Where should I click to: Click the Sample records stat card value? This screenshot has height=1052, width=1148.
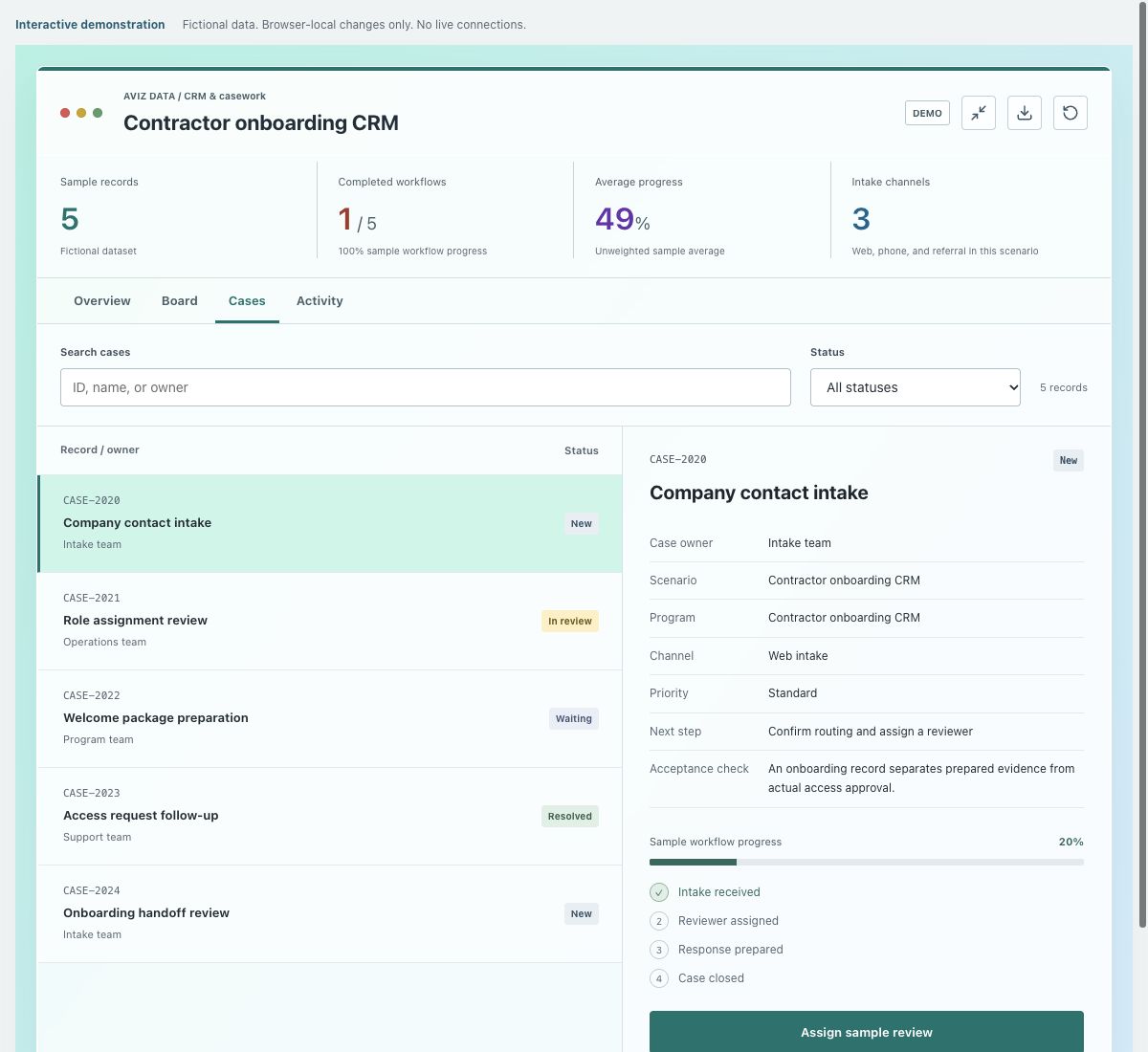click(x=70, y=219)
